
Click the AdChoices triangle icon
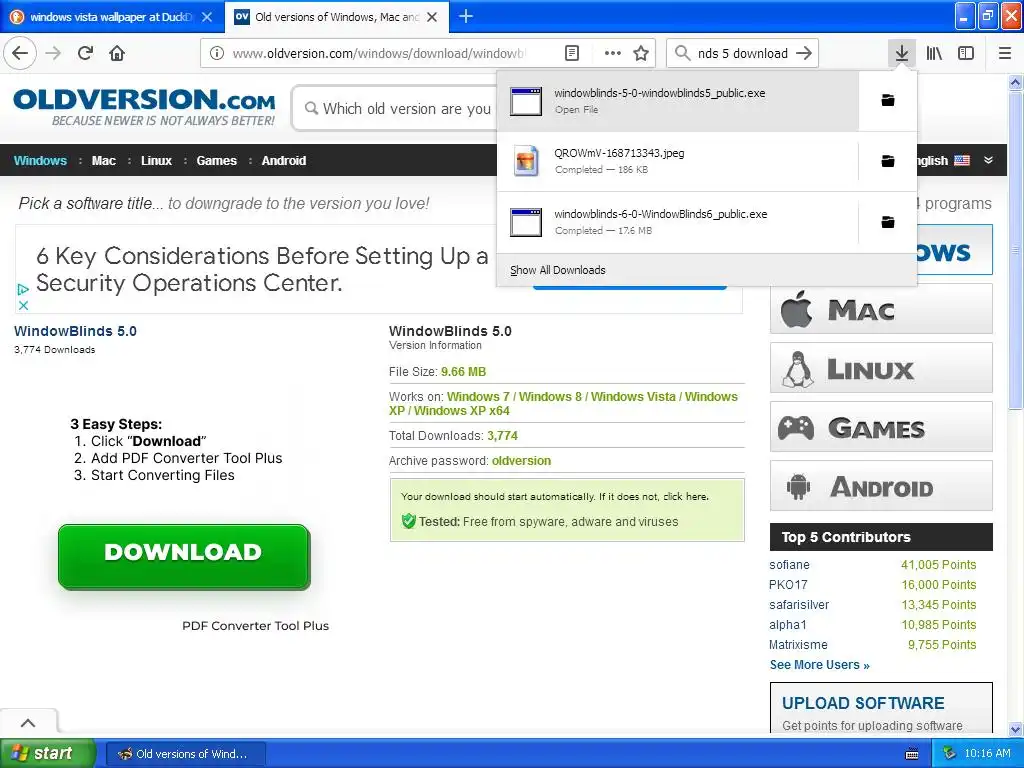[x=23, y=289]
